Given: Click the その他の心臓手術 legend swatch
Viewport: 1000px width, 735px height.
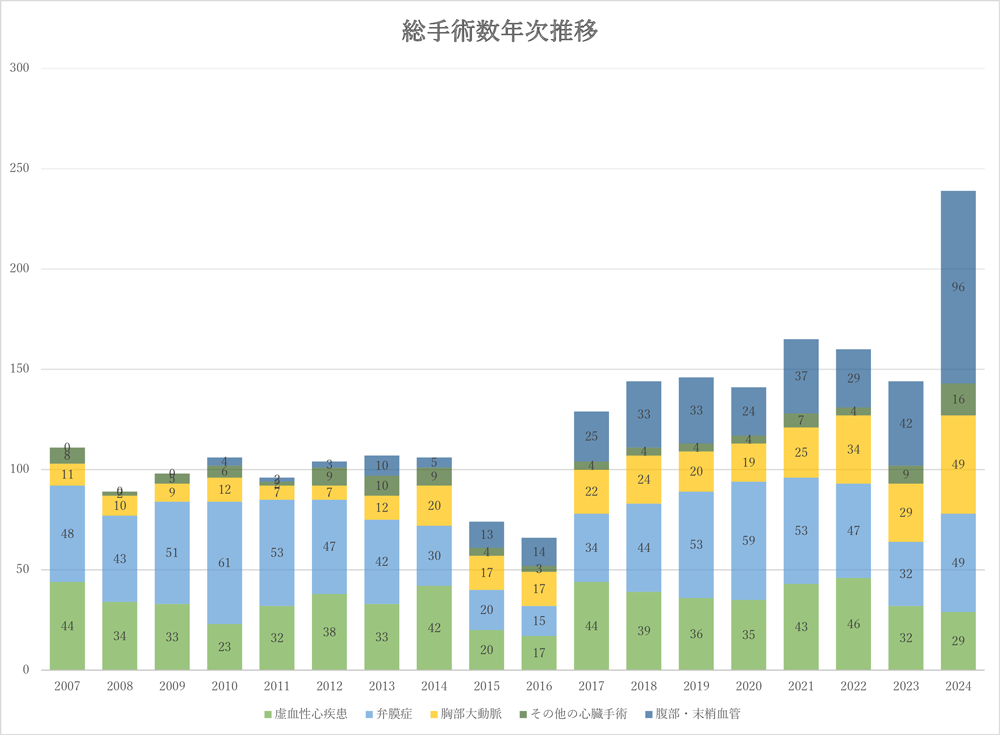Looking at the screenshot, I should click(520, 714).
